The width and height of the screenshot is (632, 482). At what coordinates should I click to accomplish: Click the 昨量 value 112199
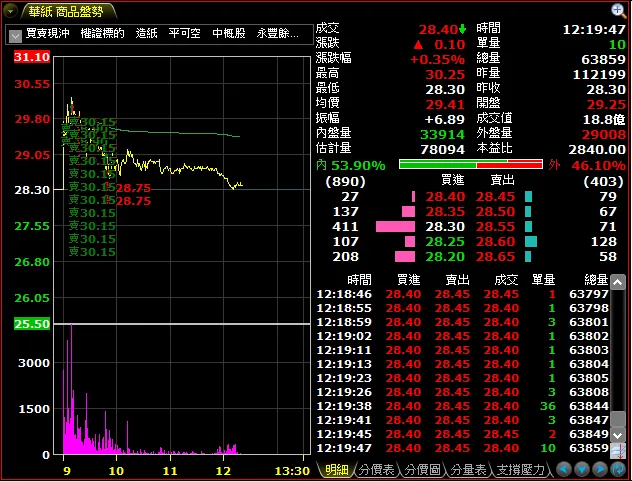coord(599,75)
